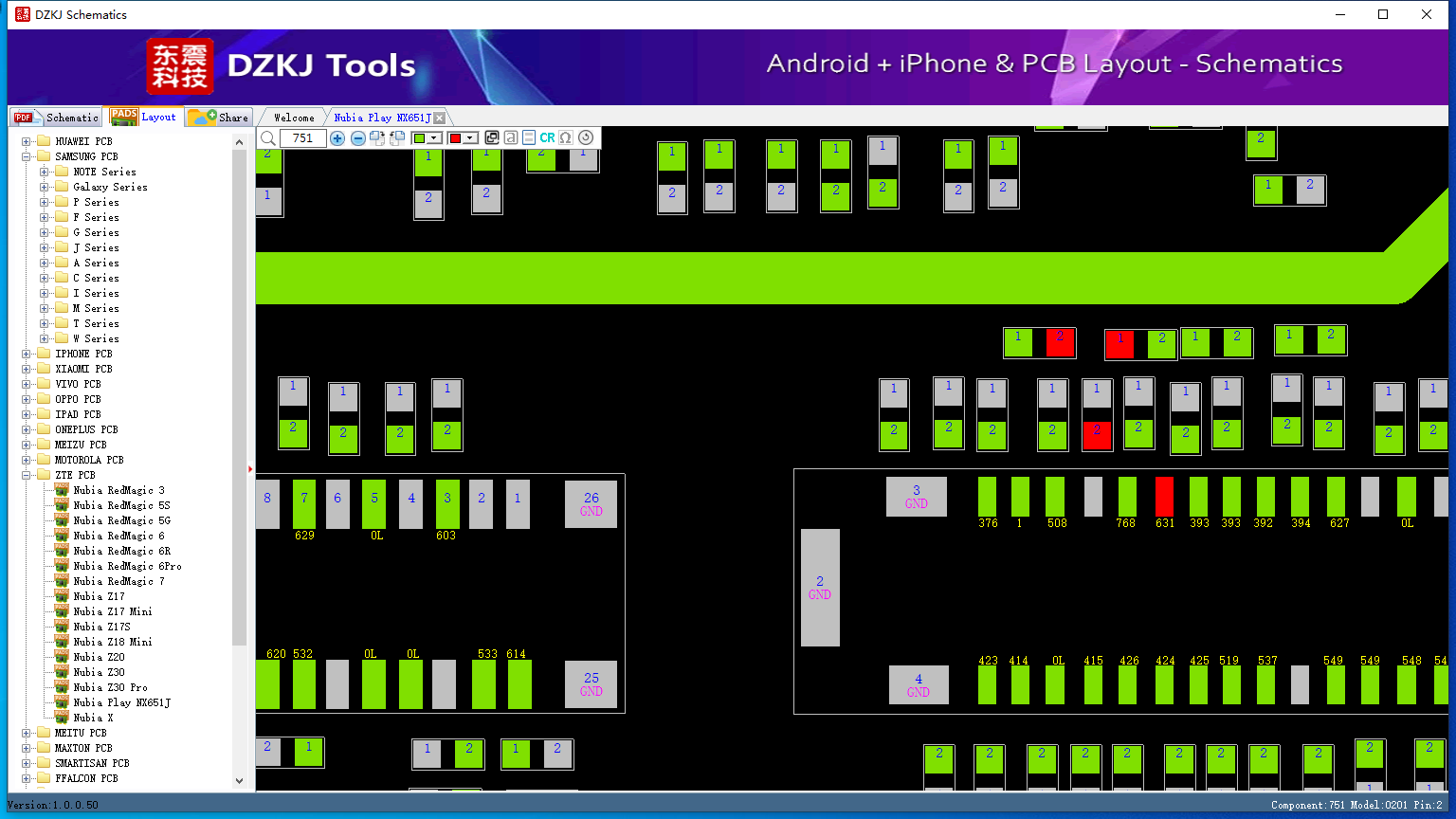Rotate the layout with the second page-rotate icon

coord(397,138)
